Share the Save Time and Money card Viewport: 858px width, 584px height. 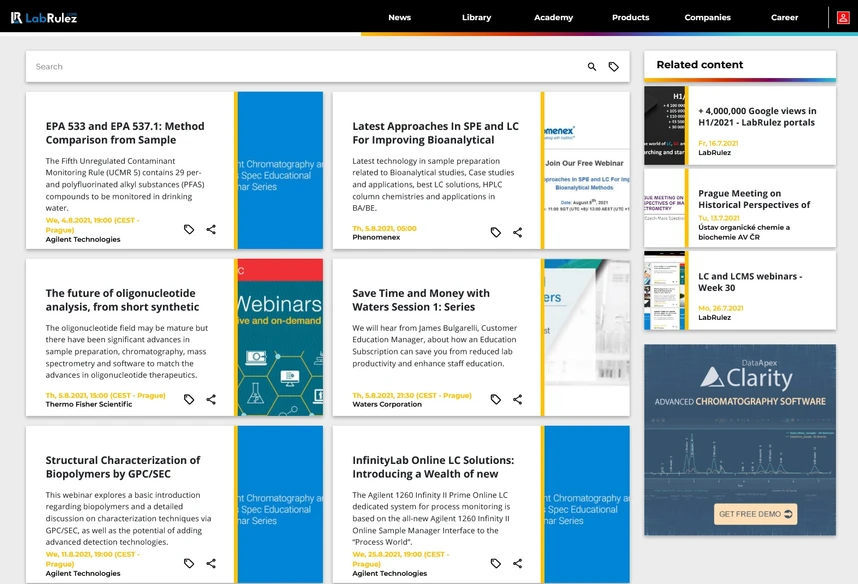coord(518,400)
